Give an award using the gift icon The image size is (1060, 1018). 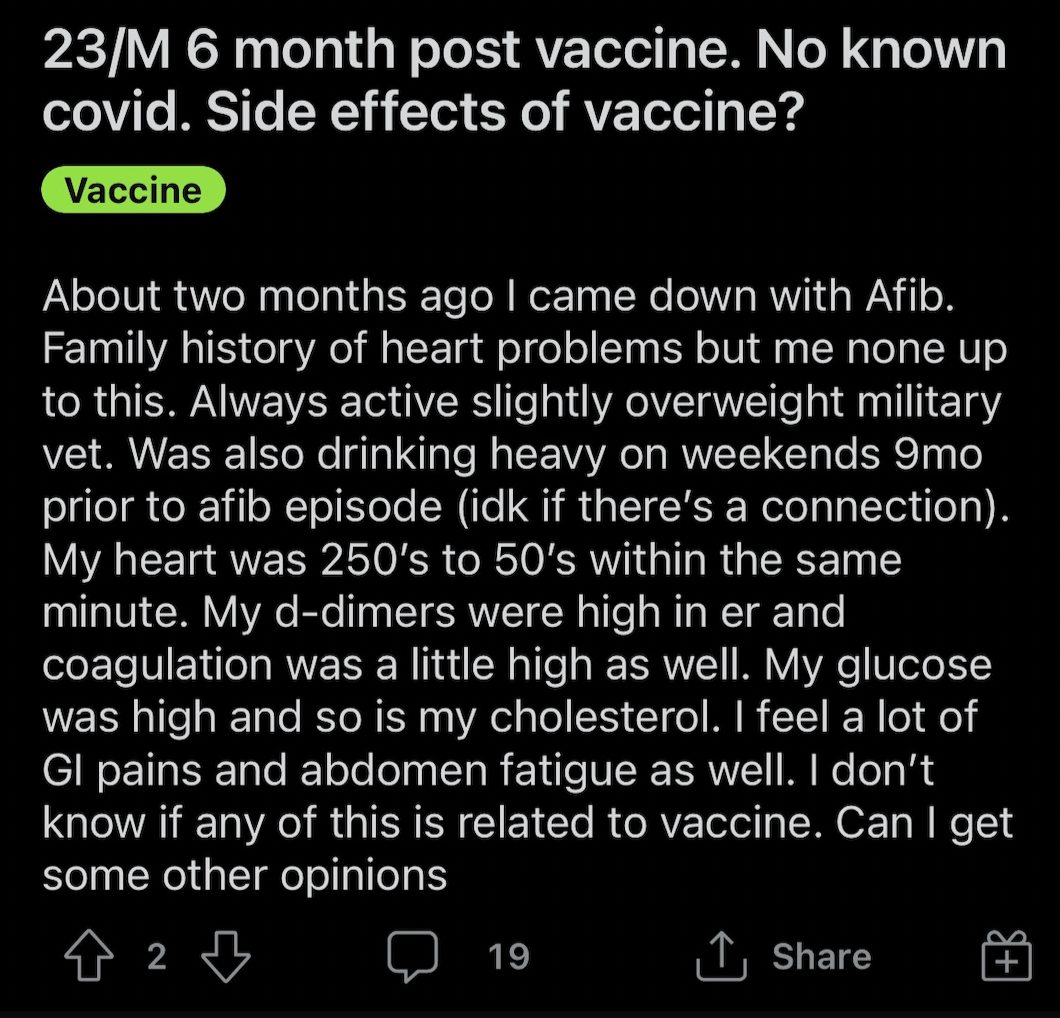1007,956
